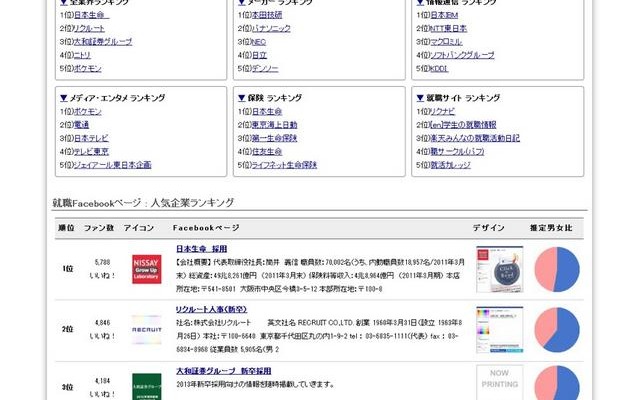Click the 日本生命 gender ratio pie chart
This screenshot has width=640, height=400.
click(x=557, y=269)
